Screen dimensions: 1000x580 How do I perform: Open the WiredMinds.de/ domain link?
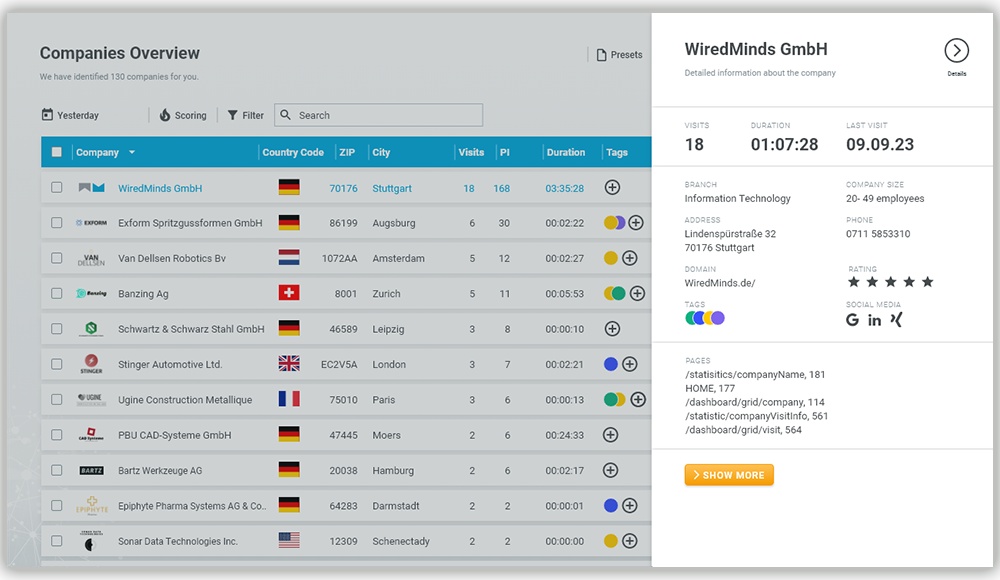coord(720,283)
